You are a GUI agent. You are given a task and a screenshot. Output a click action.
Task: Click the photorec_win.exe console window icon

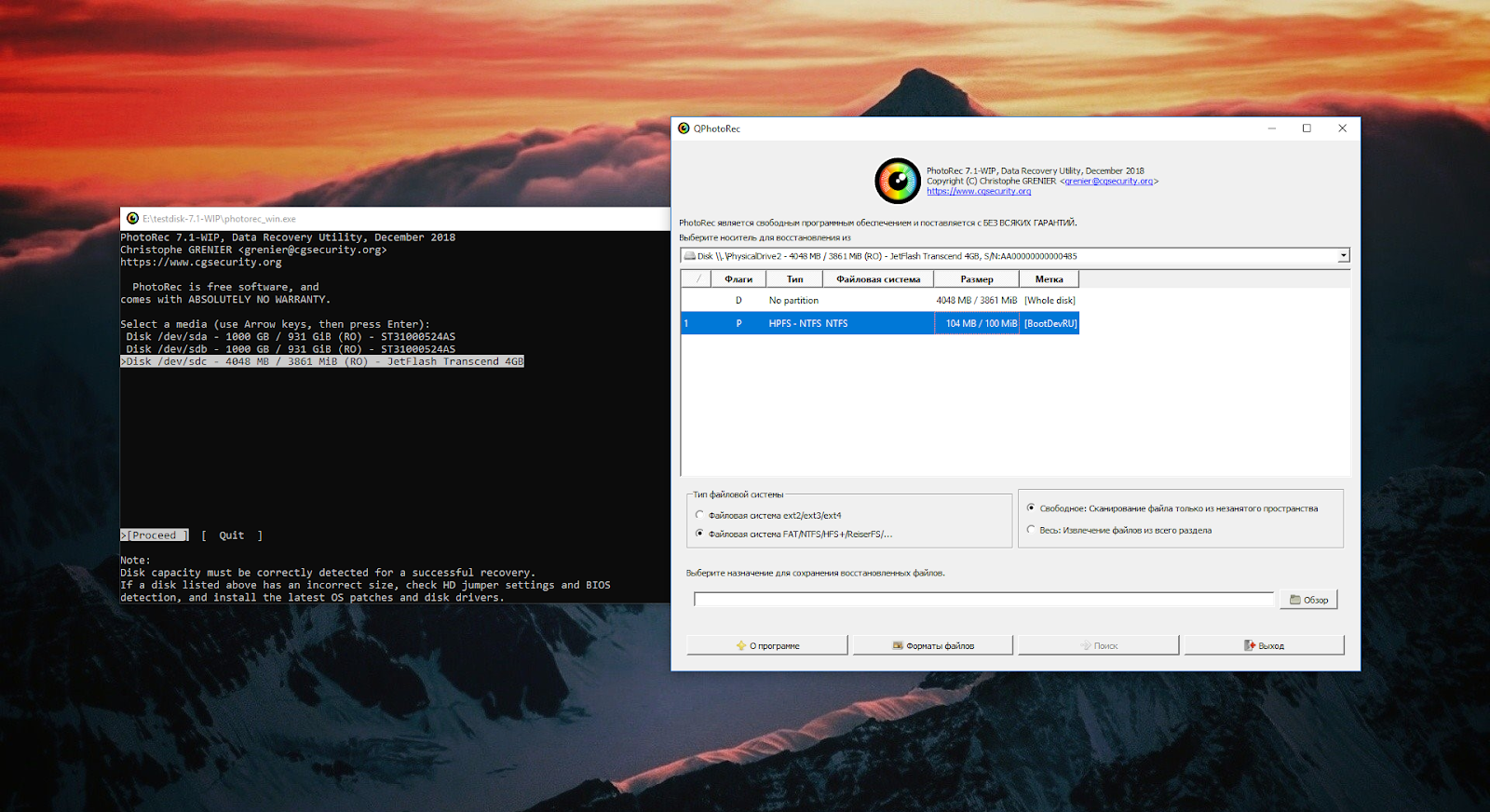point(132,219)
